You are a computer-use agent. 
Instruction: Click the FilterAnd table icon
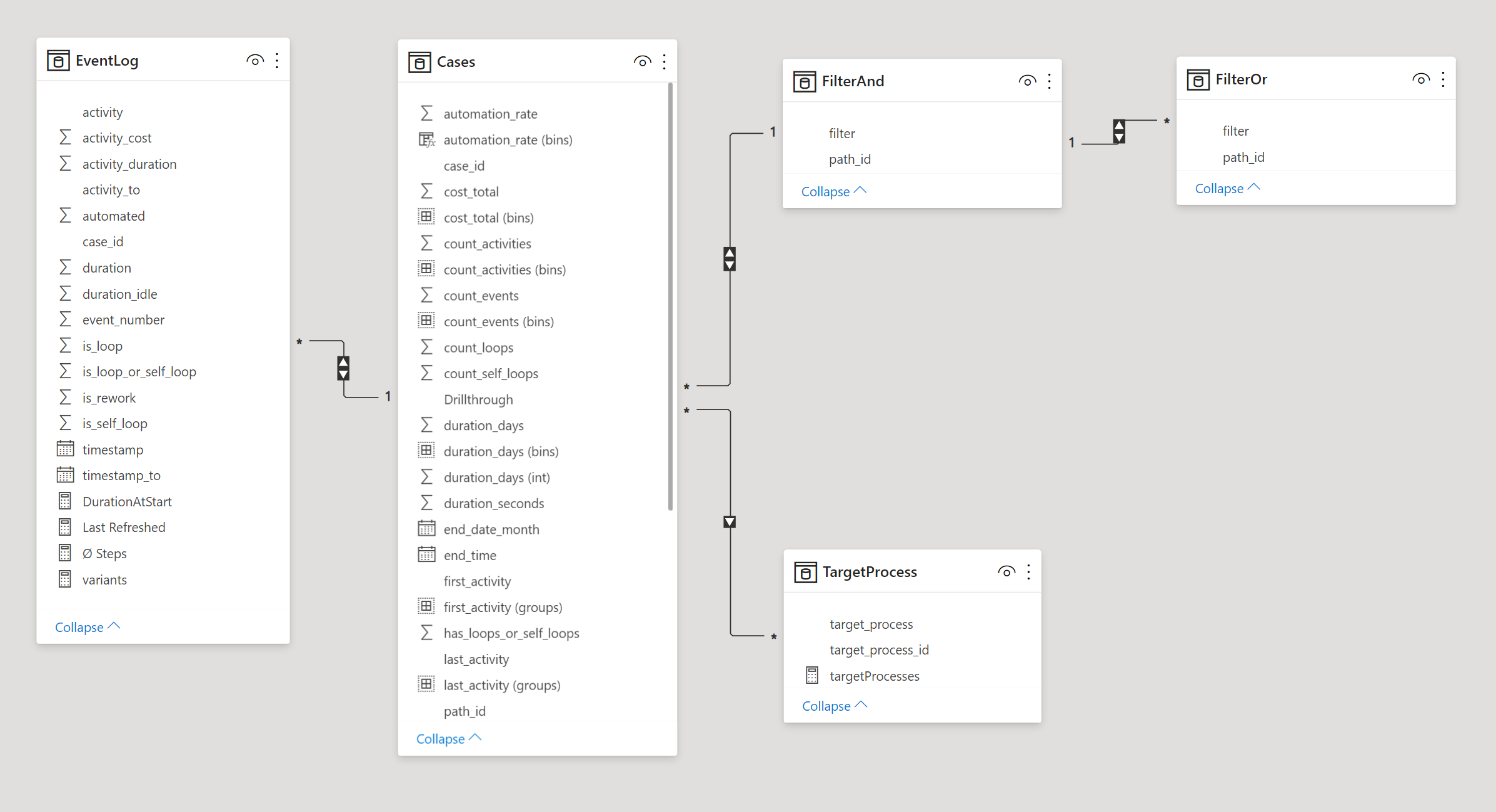pyautogui.click(x=805, y=81)
